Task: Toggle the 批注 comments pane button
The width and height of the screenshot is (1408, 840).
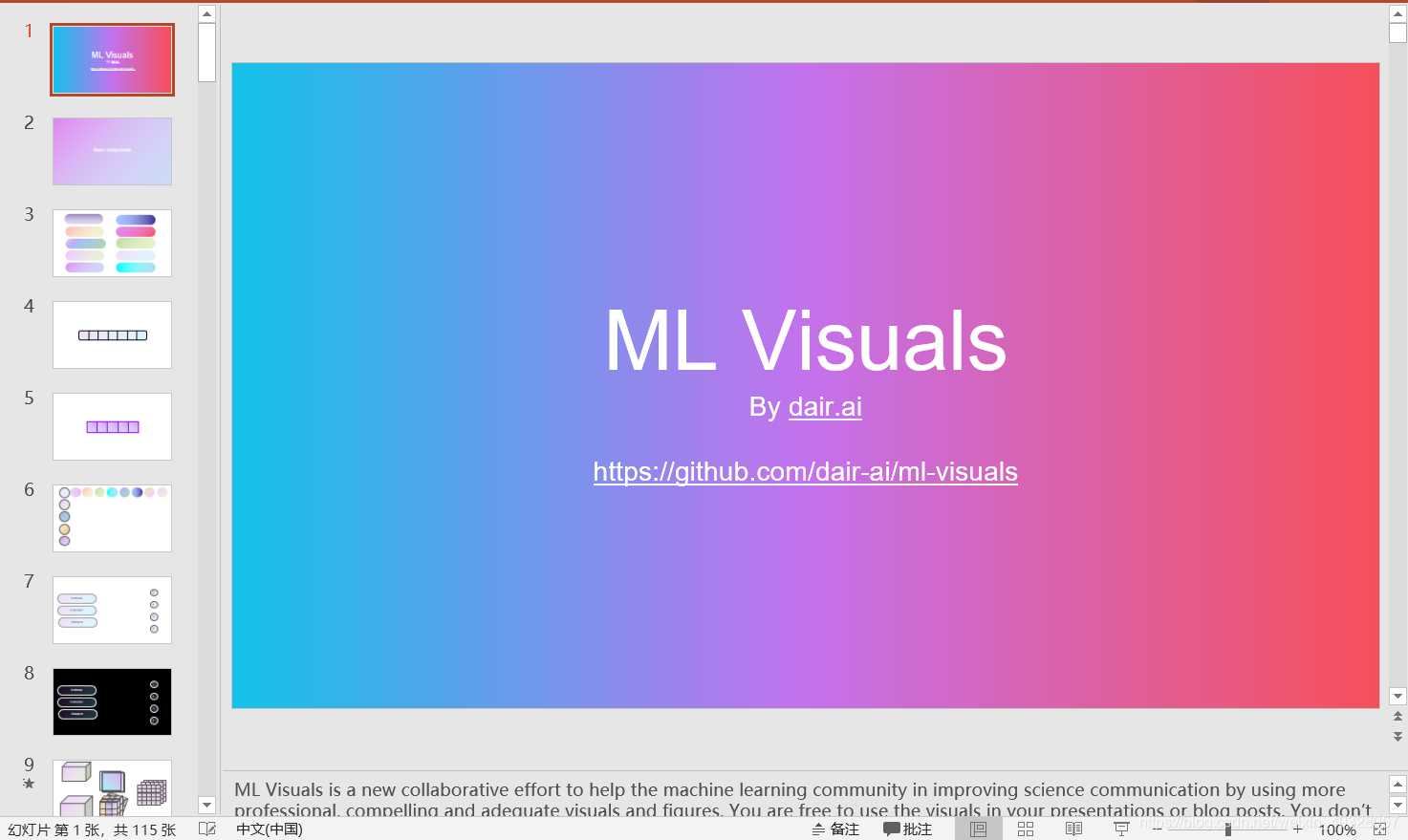Action: pyautogui.click(x=907, y=829)
